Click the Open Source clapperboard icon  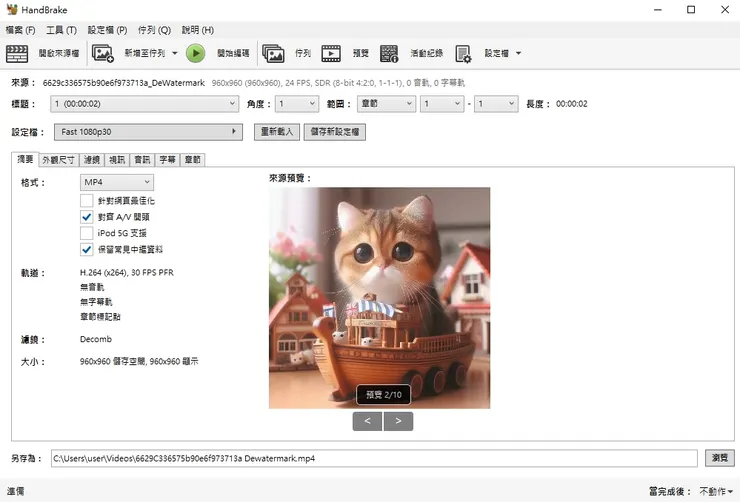coord(17,53)
